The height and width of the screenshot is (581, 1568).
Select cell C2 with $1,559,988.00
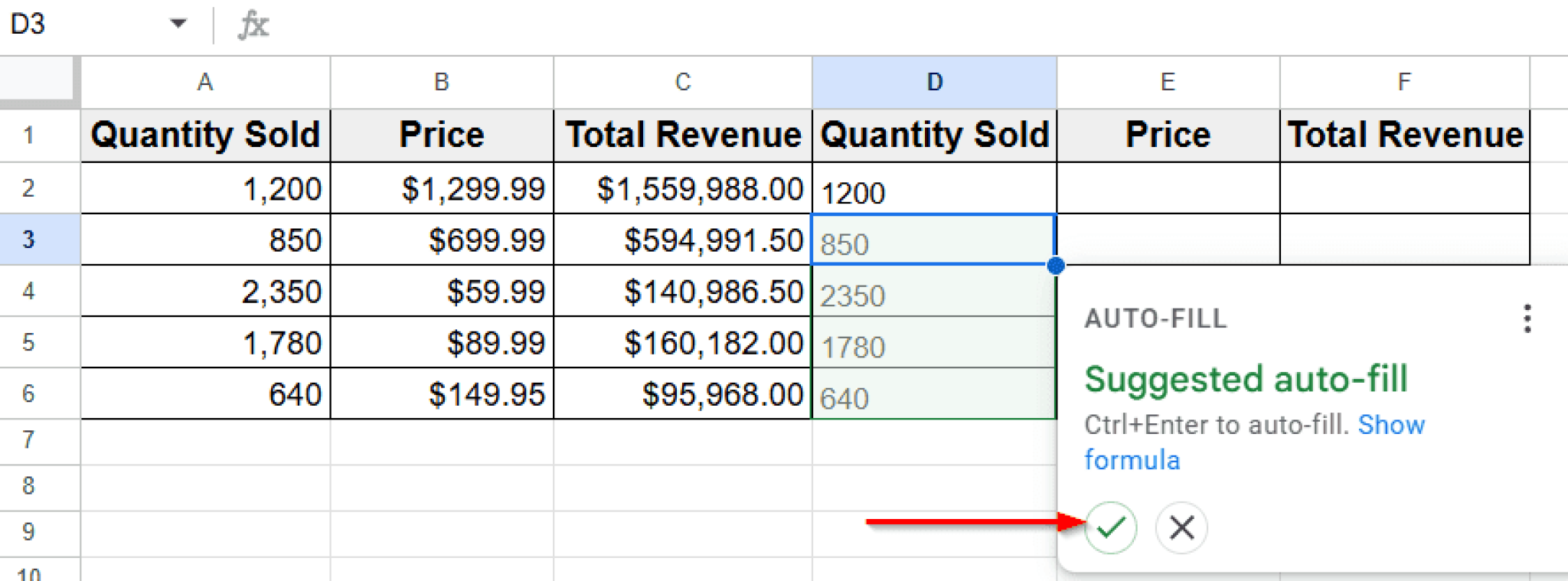[x=682, y=189]
